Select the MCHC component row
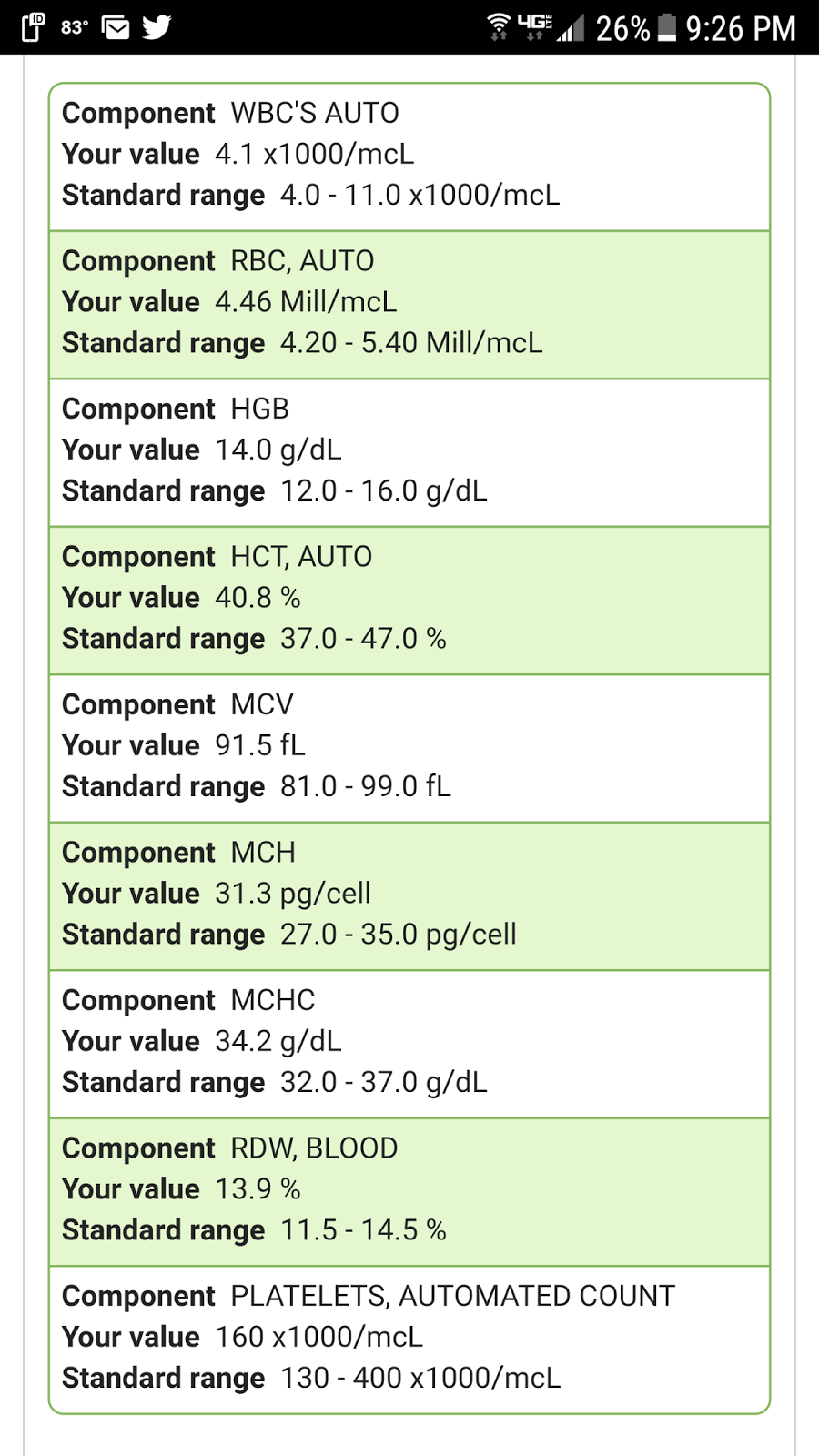 409,1044
